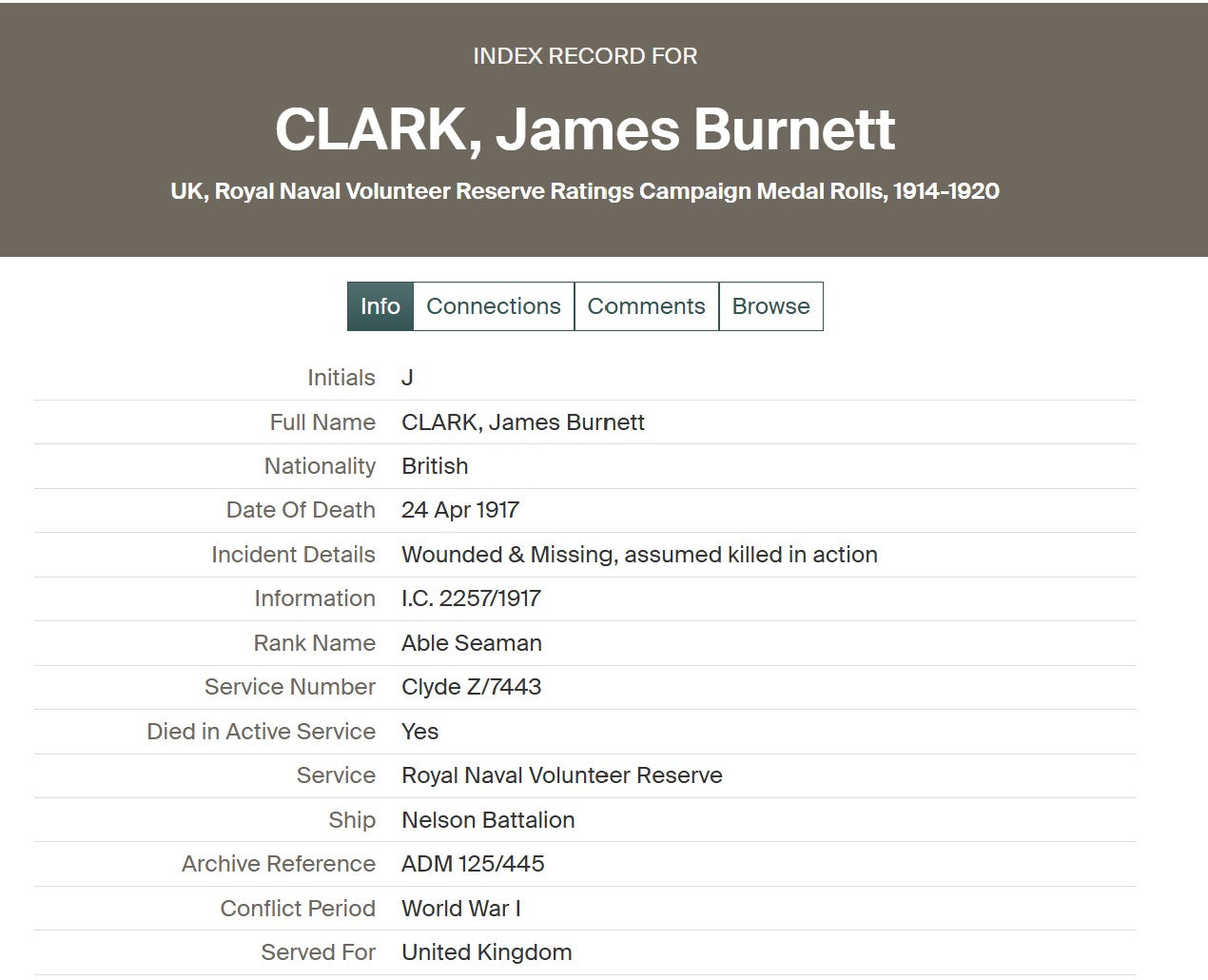Go to the Browse tab
This screenshot has width=1208, height=980.
tap(770, 306)
